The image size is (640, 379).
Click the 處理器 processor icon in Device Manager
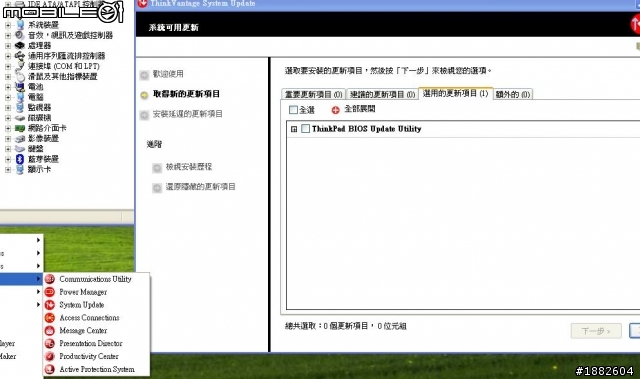tap(20, 45)
